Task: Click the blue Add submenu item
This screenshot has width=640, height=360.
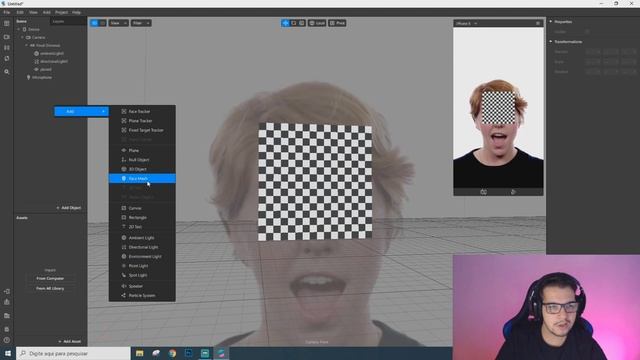Action: pos(81,111)
